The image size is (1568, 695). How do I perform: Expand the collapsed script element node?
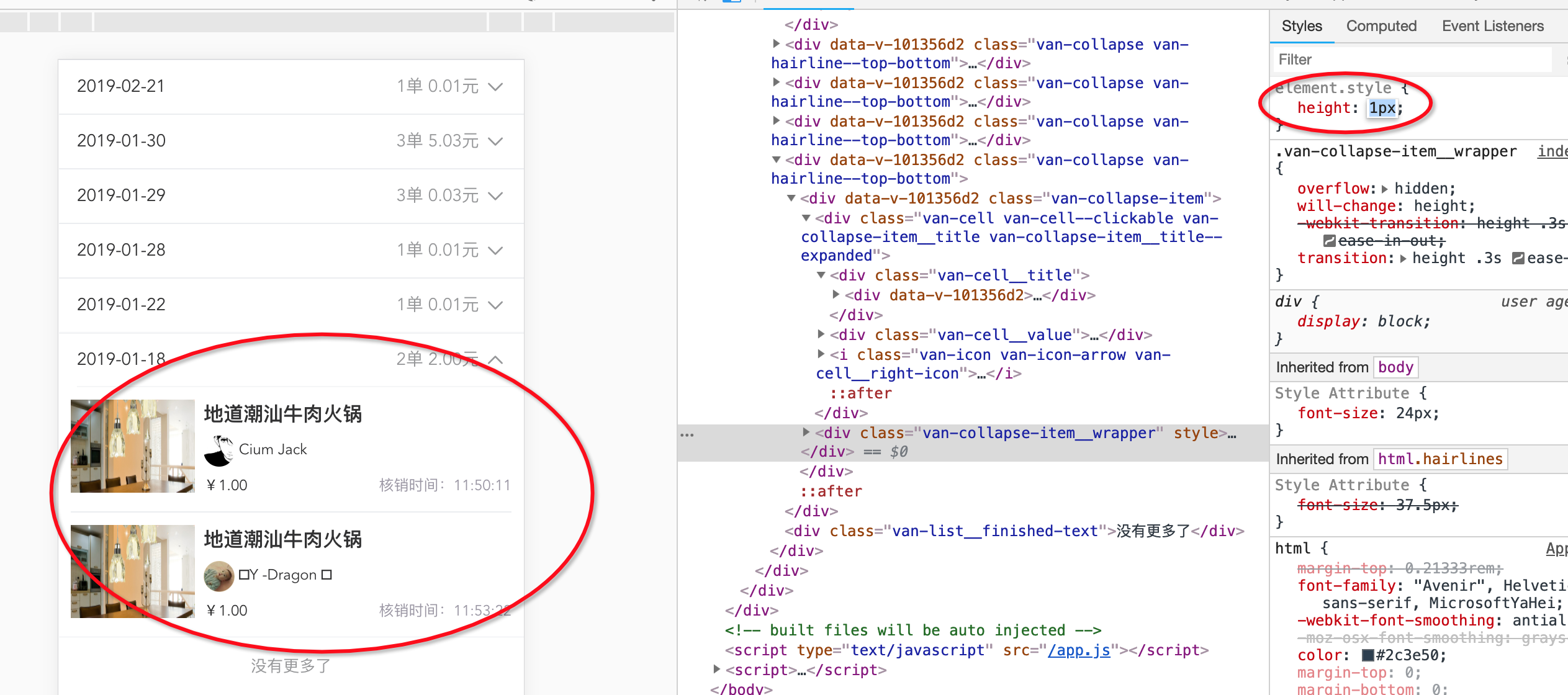click(716, 670)
